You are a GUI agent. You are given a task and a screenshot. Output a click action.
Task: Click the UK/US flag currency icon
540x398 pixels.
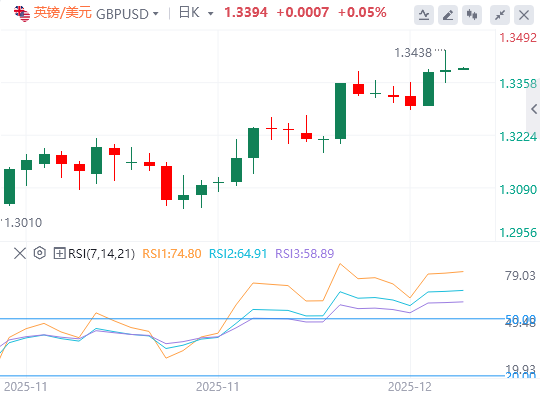tap(22, 14)
